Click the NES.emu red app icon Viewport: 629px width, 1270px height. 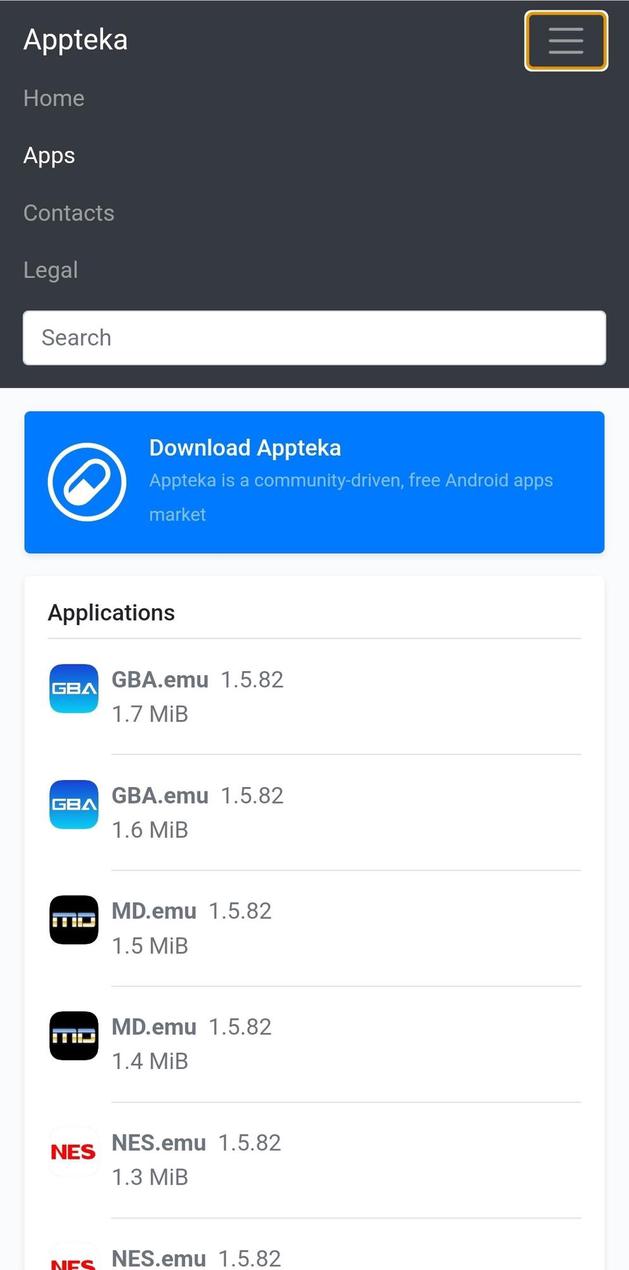click(72, 1151)
